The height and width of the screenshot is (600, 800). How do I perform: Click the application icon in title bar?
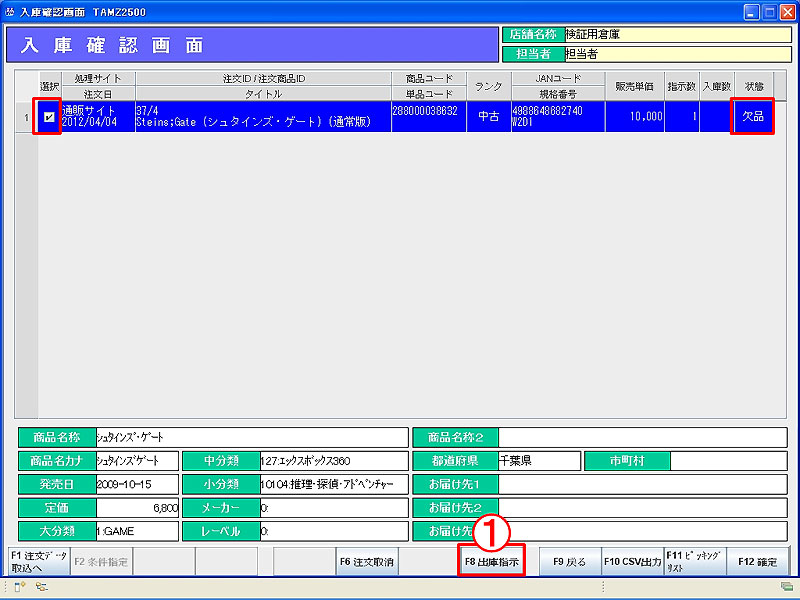10,12
